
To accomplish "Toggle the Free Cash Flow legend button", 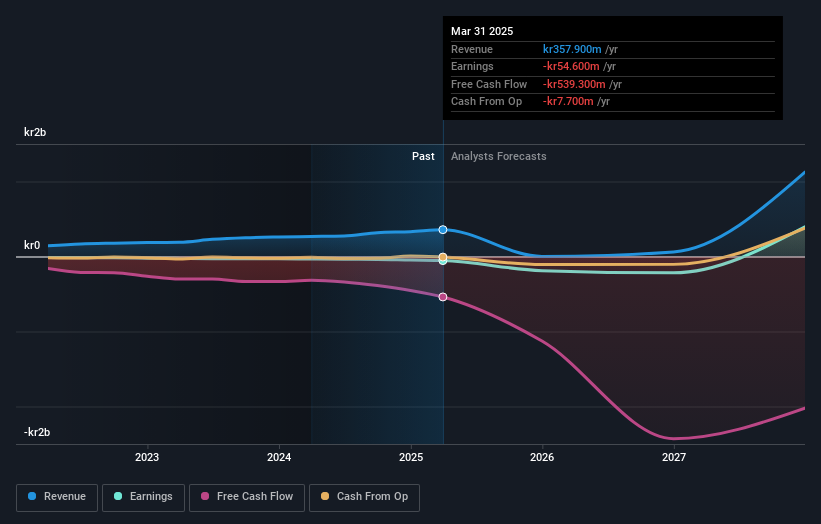I will (247, 497).
